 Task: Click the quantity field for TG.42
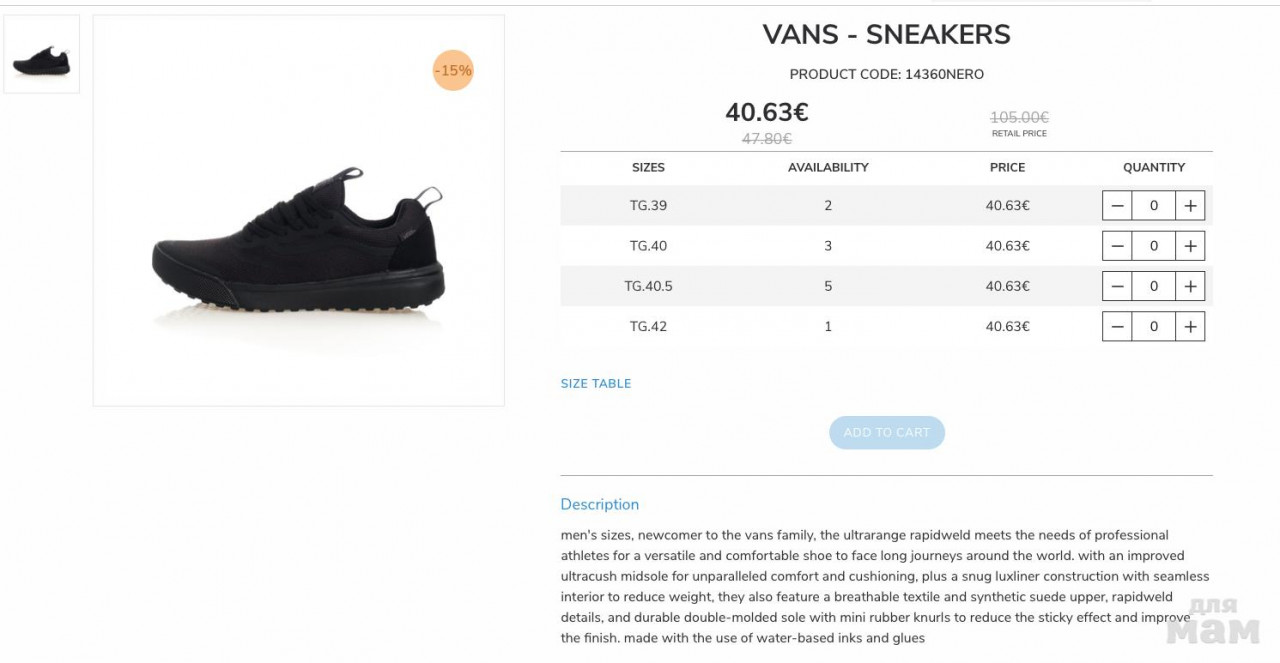pos(1153,326)
